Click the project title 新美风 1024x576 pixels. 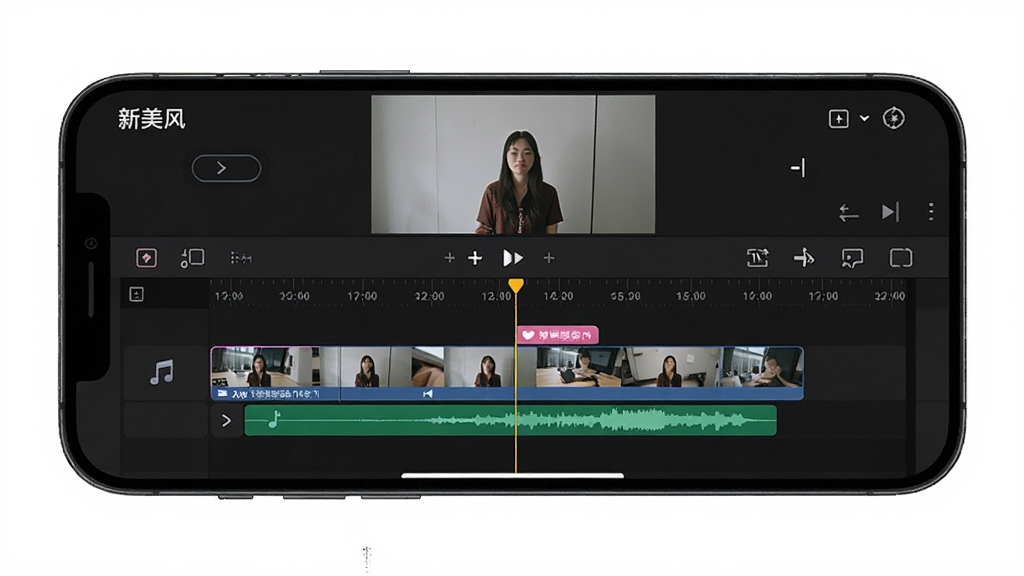(x=152, y=119)
